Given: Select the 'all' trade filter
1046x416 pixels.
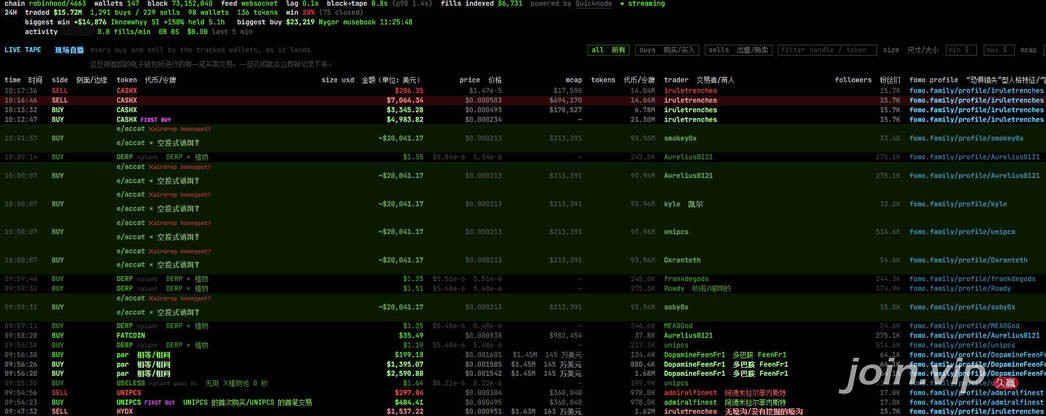Looking at the screenshot, I should (609, 50).
